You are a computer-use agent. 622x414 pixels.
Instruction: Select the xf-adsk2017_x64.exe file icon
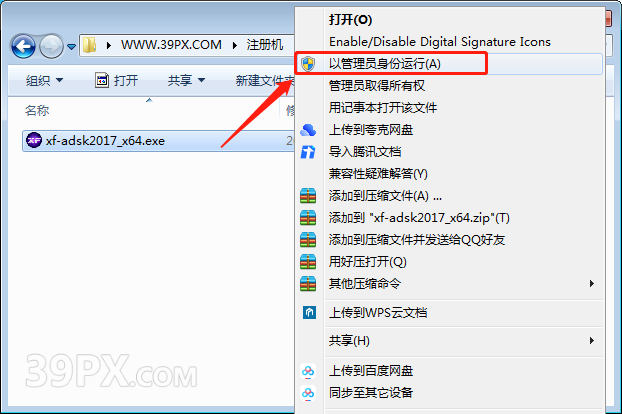coord(34,140)
